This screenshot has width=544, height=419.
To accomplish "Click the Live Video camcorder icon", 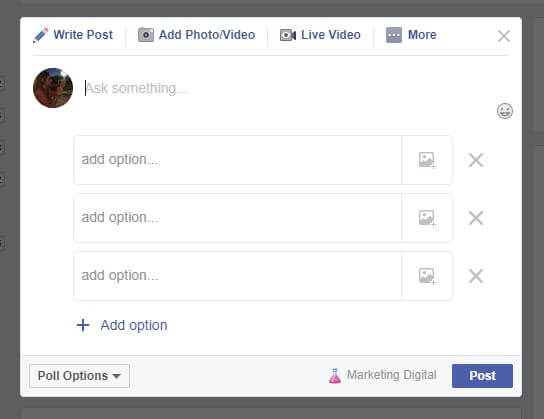I will pos(288,35).
